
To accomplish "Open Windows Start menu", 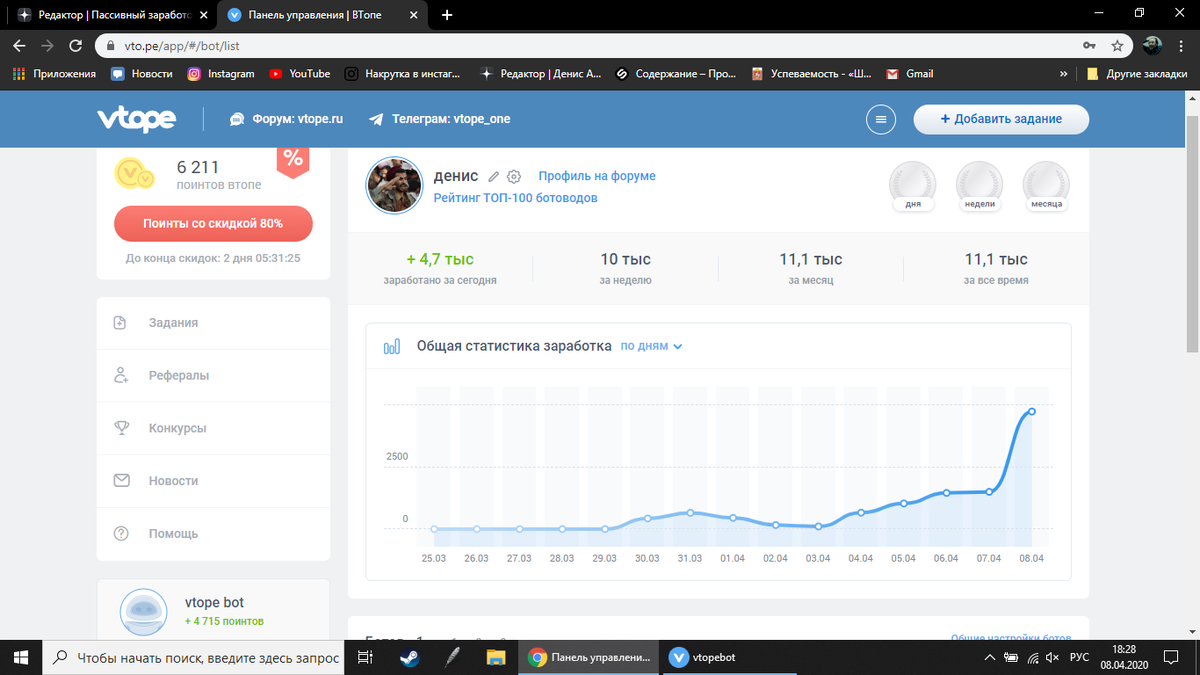I will [22, 657].
